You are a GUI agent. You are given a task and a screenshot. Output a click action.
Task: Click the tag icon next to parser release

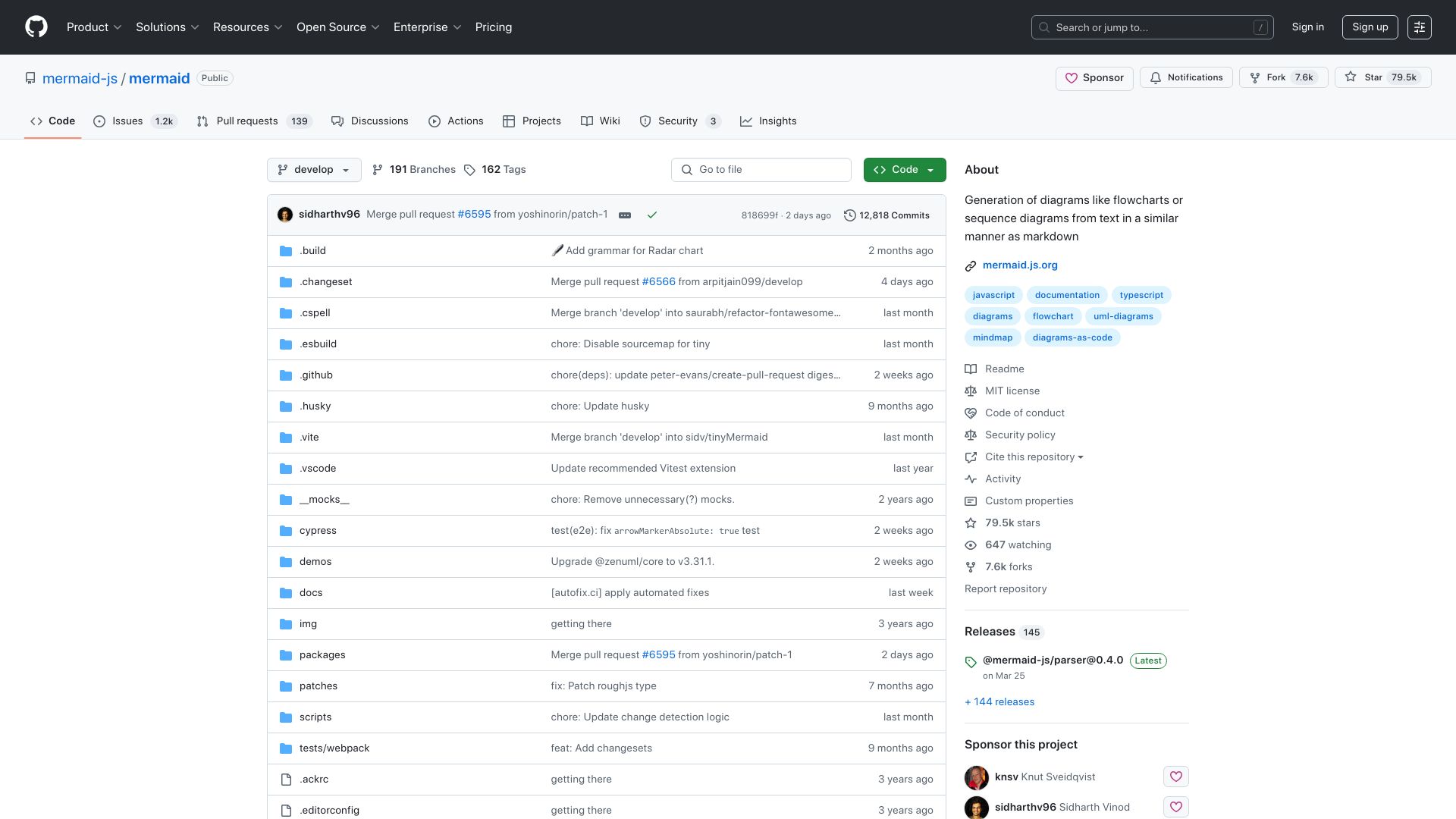[x=971, y=662]
